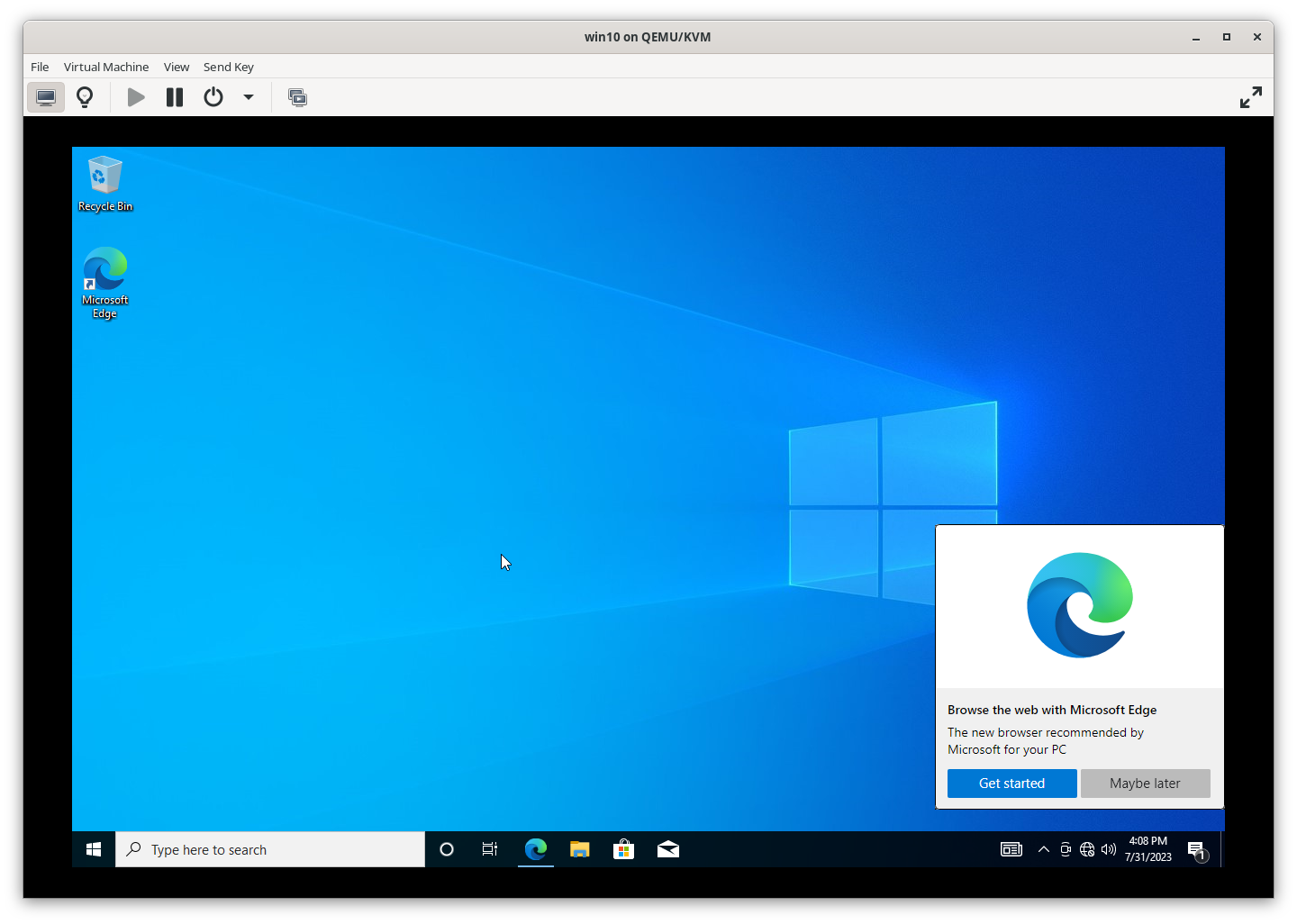
Task: Open News and interests taskbar icon
Action: point(1011,849)
